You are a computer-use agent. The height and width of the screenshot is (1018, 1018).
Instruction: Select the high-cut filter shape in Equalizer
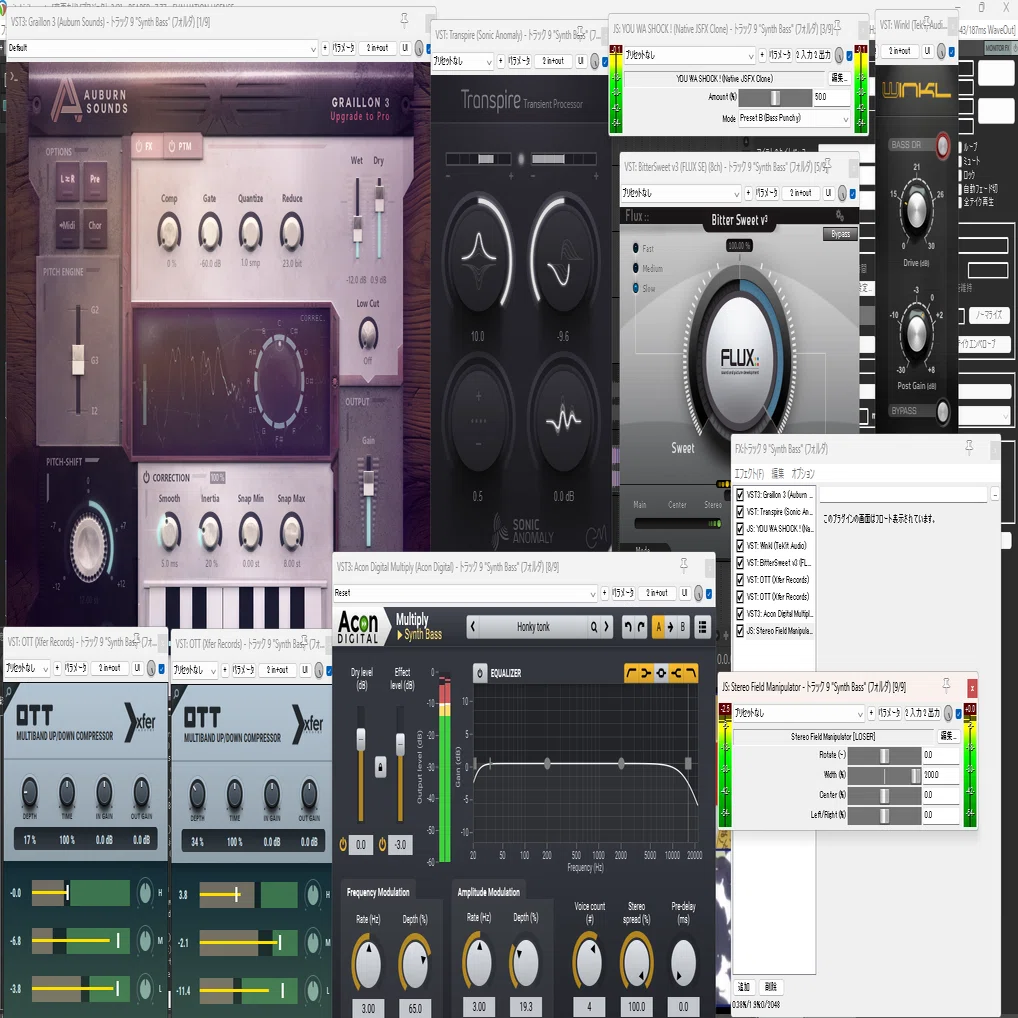pyautogui.click(x=691, y=673)
